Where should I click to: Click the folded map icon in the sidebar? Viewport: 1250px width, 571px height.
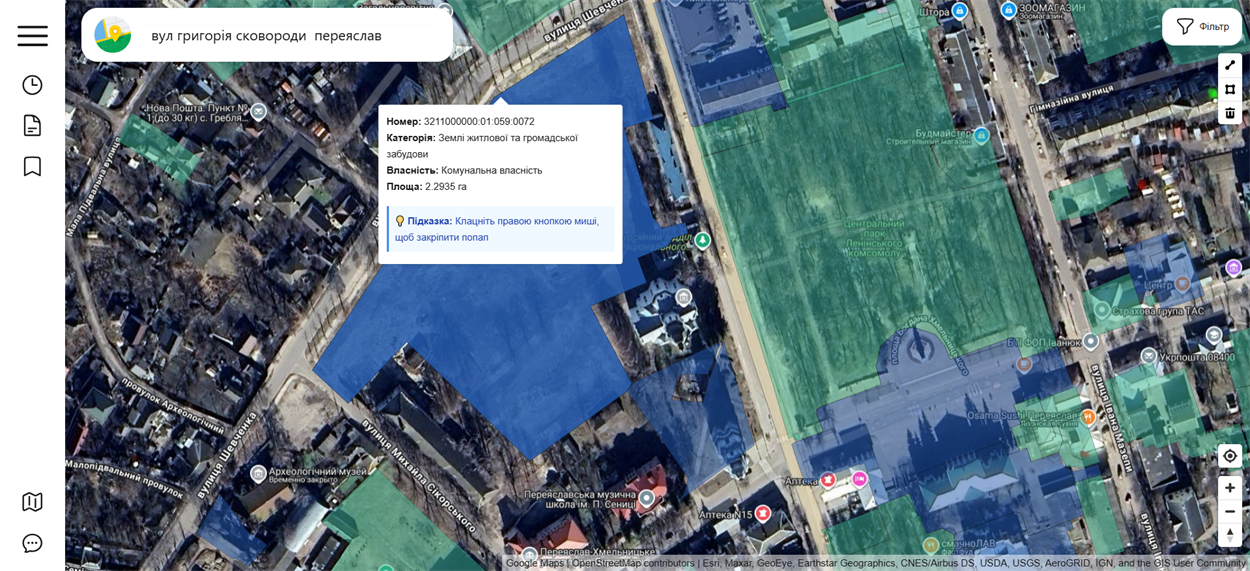tap(32, 501)
